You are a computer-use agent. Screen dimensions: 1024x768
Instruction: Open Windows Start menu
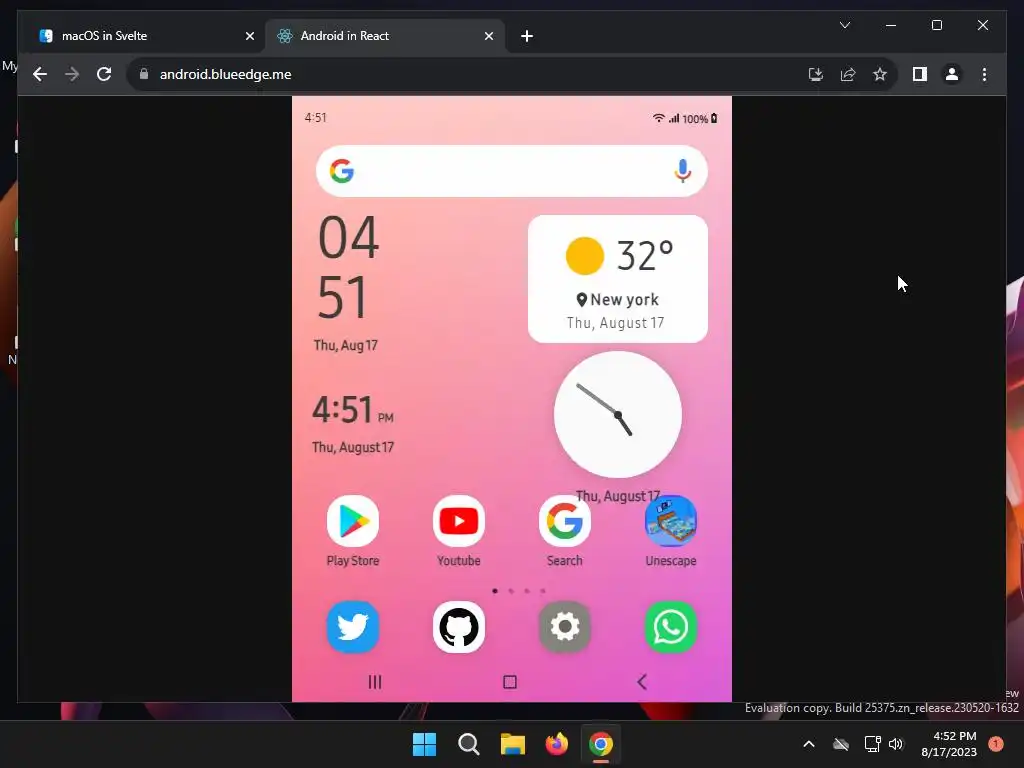pos(424,744)
